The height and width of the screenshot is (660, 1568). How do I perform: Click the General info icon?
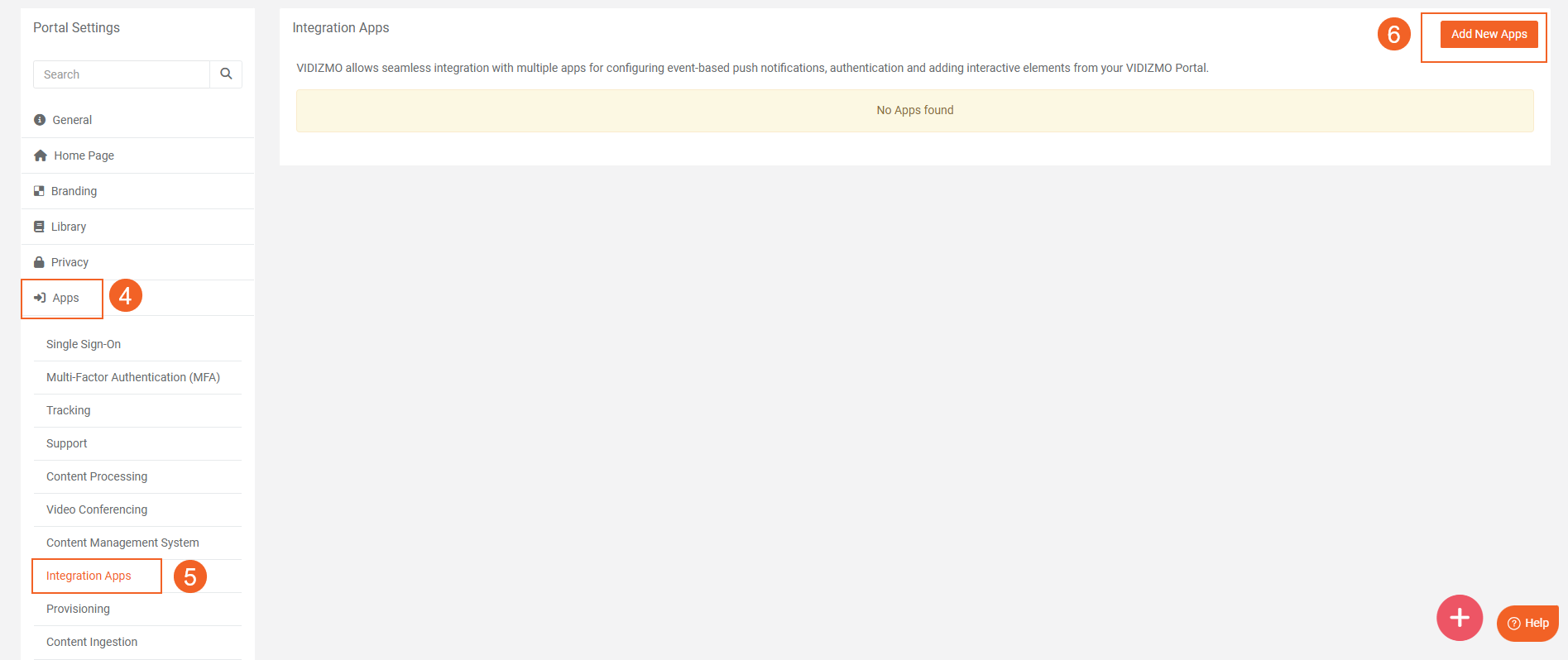40,120
